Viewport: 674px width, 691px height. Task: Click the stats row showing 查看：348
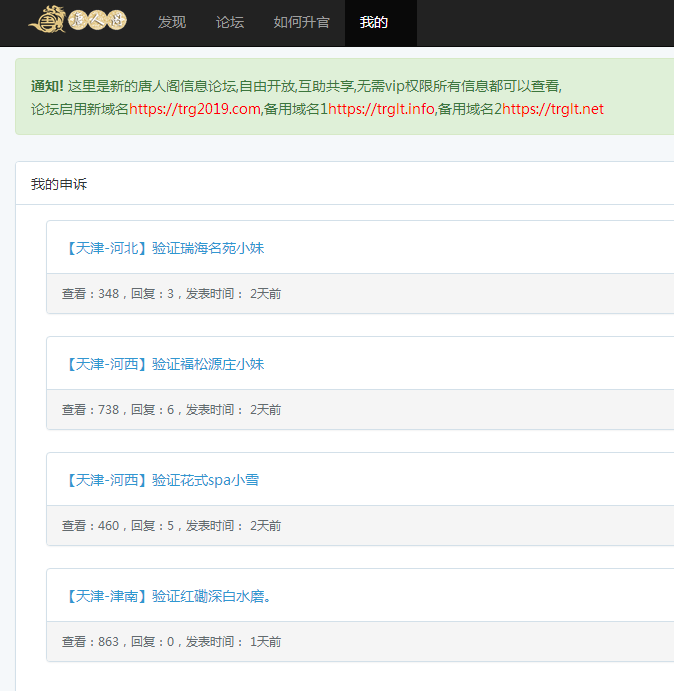tap(171, 294)
